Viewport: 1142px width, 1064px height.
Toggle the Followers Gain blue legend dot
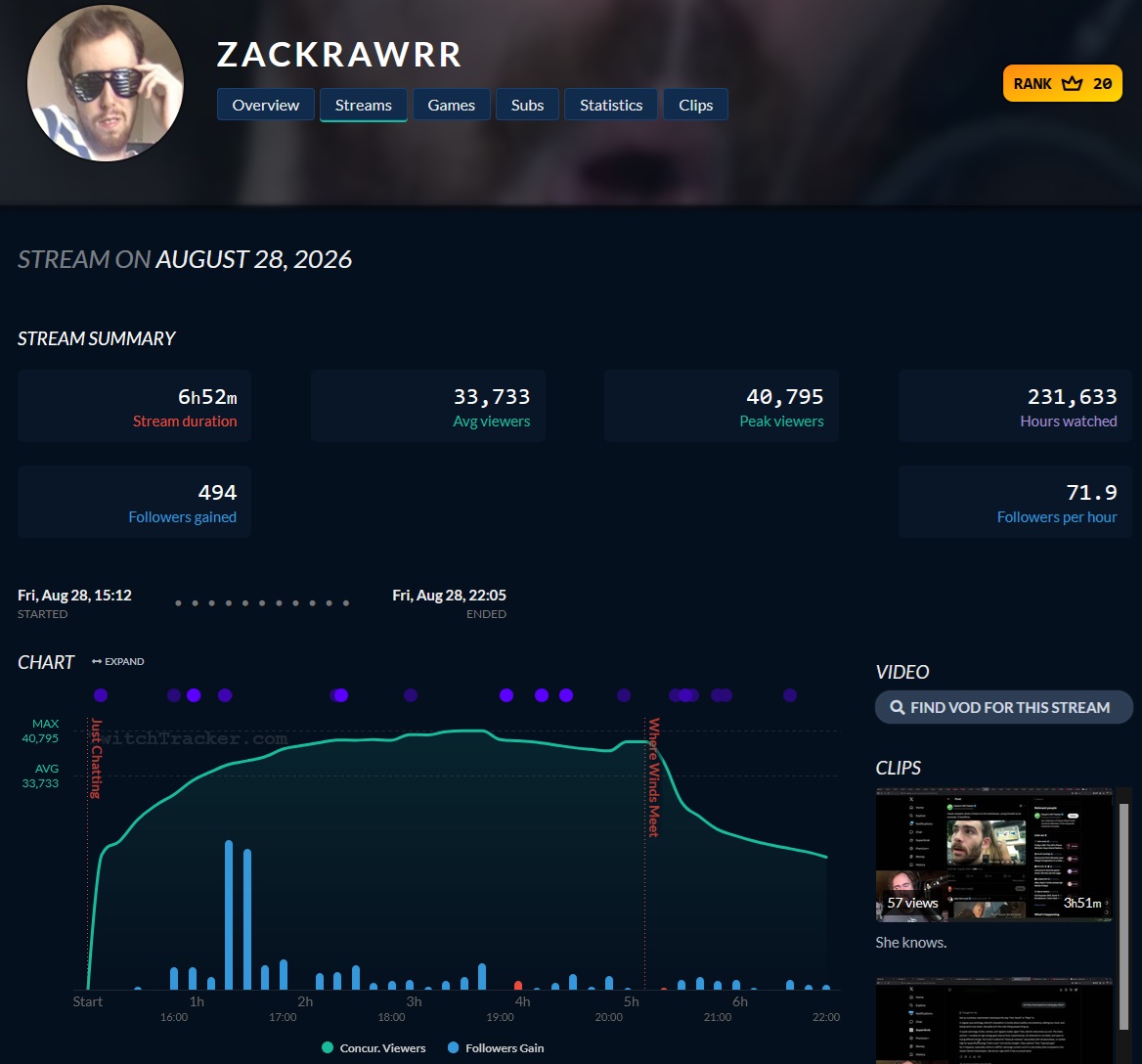coord(453,1047)
